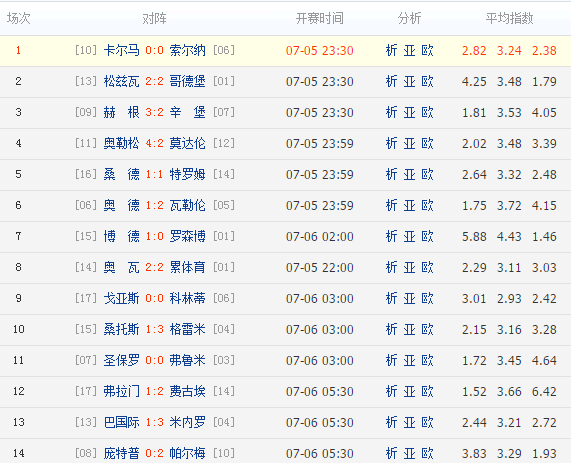Open 析 analysis for match 1
This screenshot has height=463, width=571.
point(391,50)
